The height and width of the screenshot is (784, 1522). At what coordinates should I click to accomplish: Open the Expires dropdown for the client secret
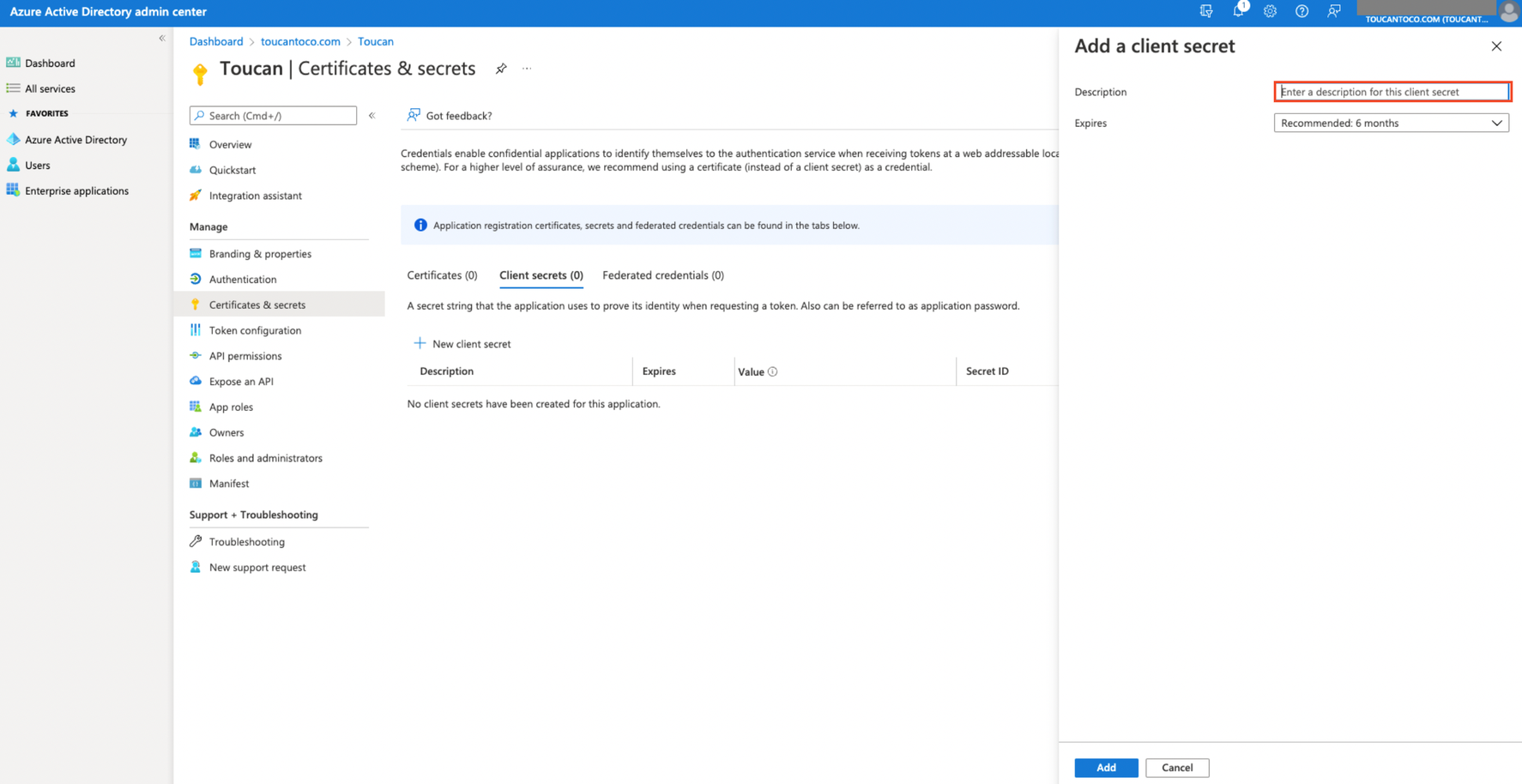[x=1391, y=123]
